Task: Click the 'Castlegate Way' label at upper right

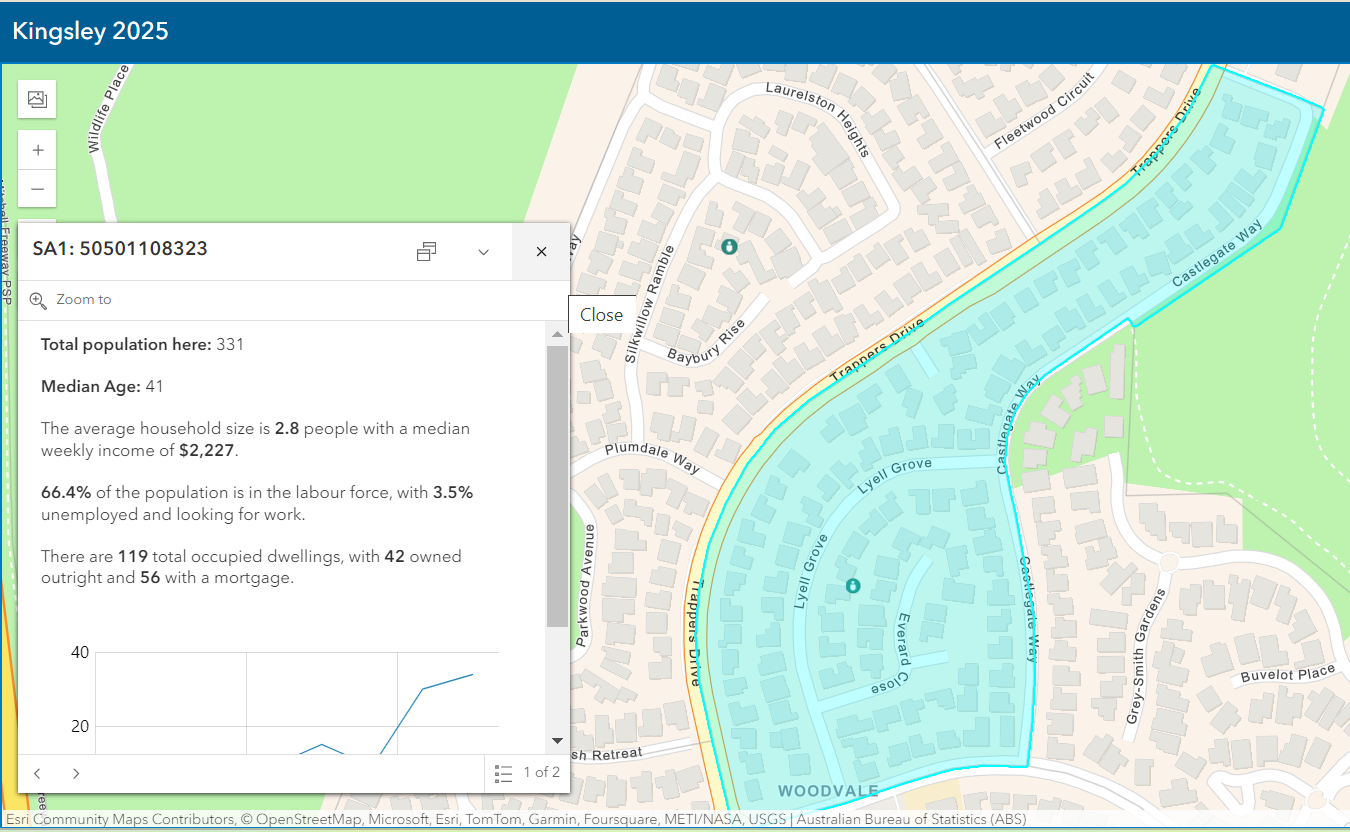Action: pos(1217,255)
